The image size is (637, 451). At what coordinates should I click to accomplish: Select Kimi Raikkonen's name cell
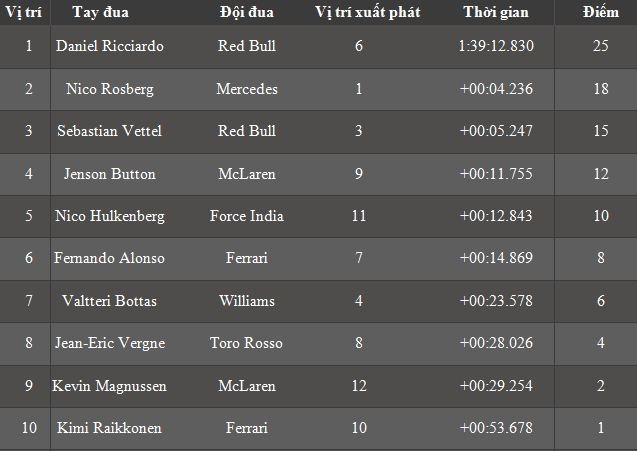pos(110,428)
